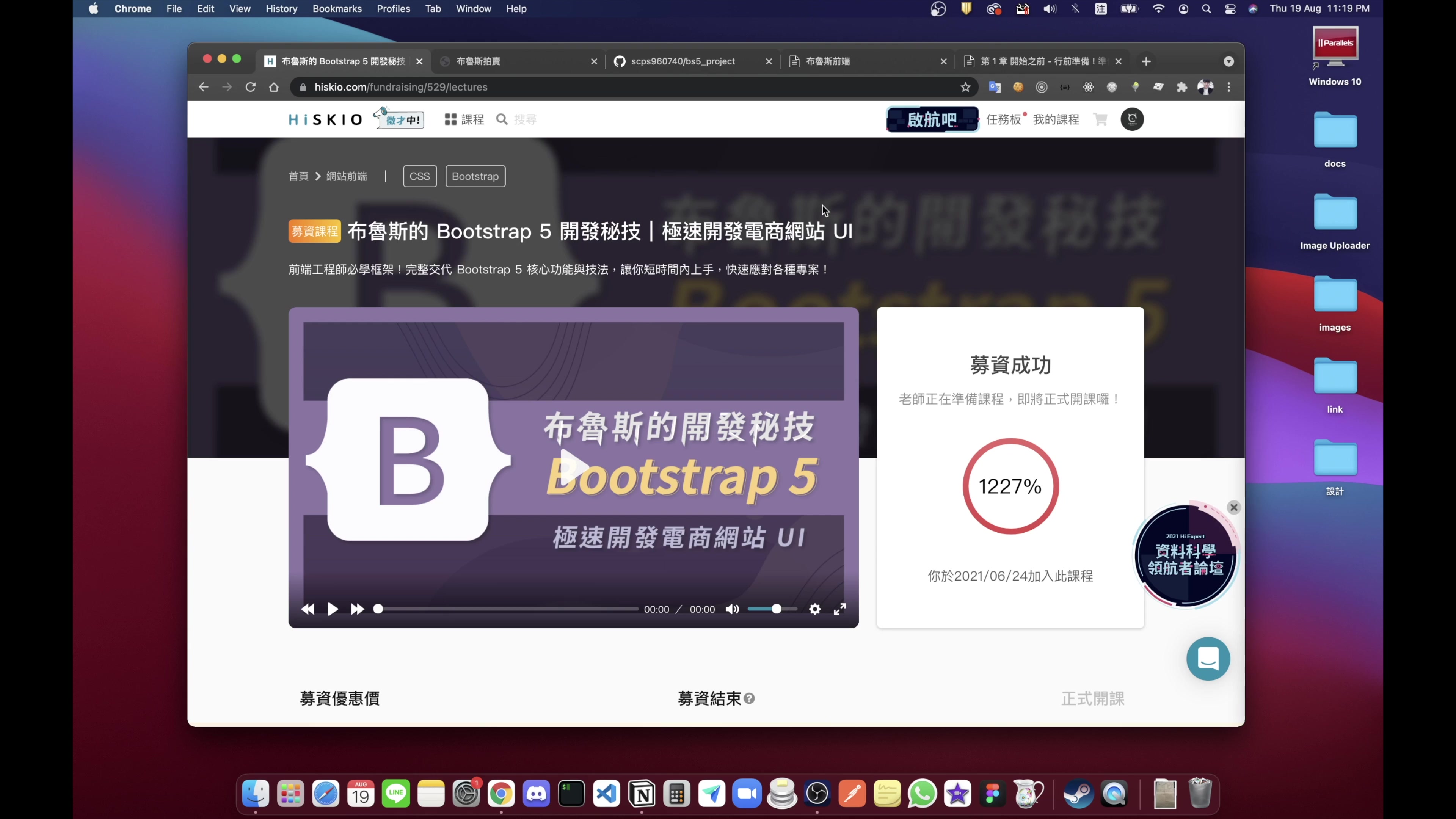Click the Chrome profile avatar icon
This screenshot has width=1456, height=819.
coord(1206,87)
